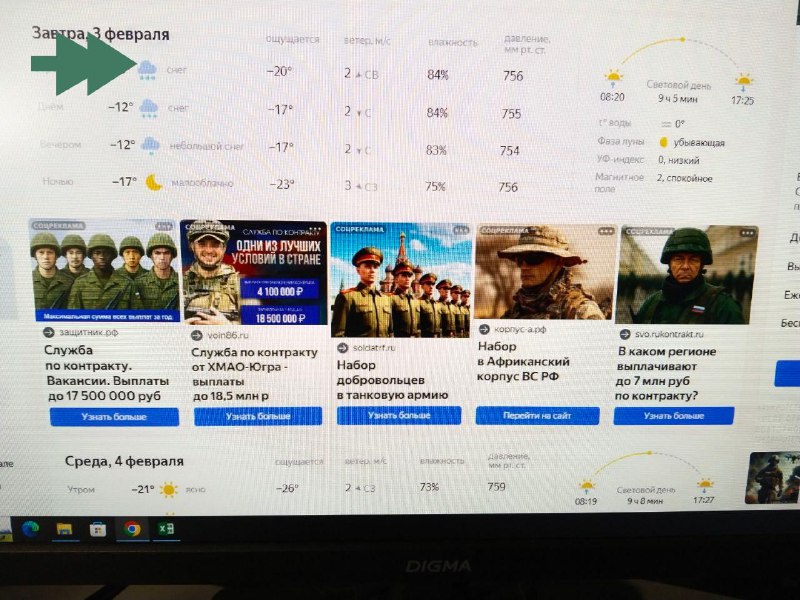Open three-dot menu on svo.rukontrakt.ru ad
The width and height of the screenshot is (800, 600).
coord(746,232)
